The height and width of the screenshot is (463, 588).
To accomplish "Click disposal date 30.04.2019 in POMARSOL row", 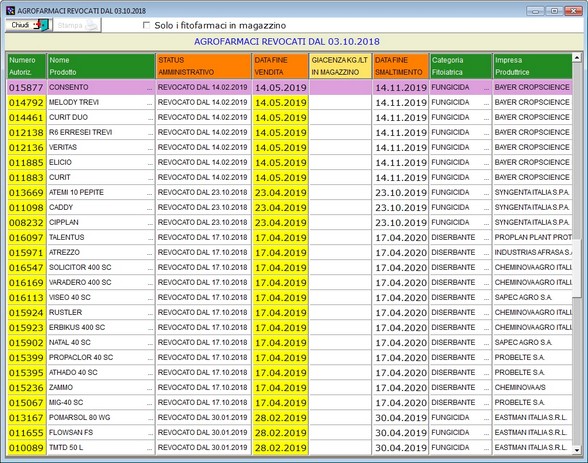I will pos(401,417).
